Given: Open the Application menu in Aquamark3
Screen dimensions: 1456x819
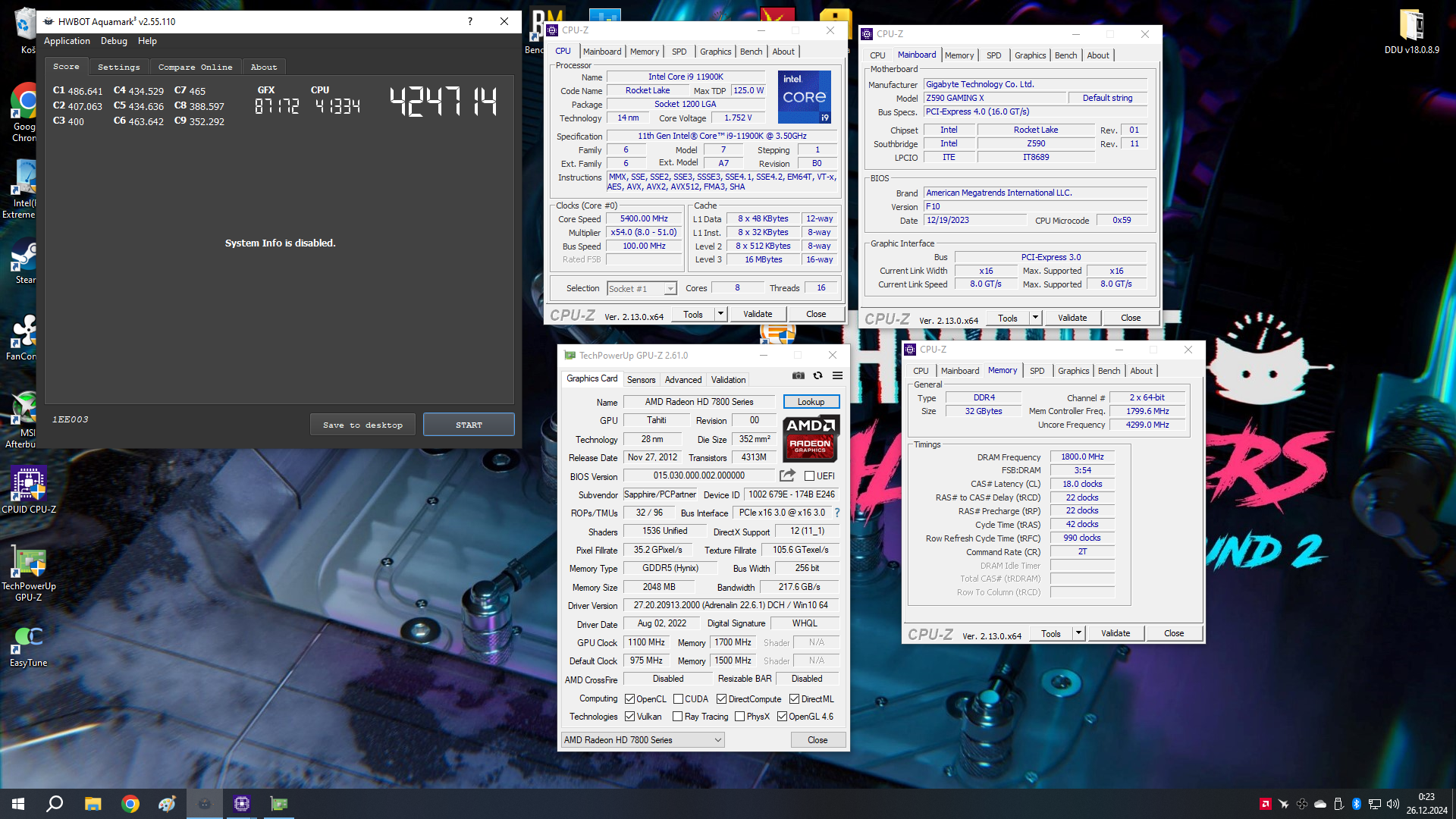Looking at the screenshot, I should [67, 41].
